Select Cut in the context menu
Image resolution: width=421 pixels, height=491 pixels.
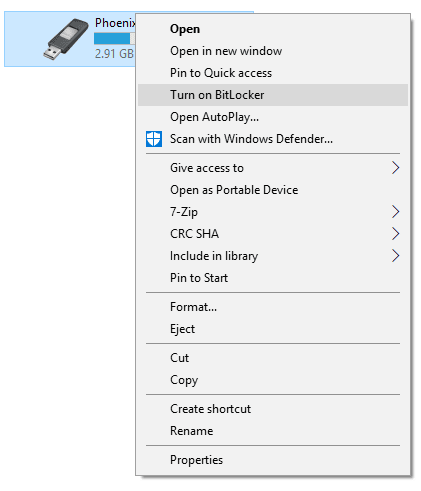coord(273,358)
